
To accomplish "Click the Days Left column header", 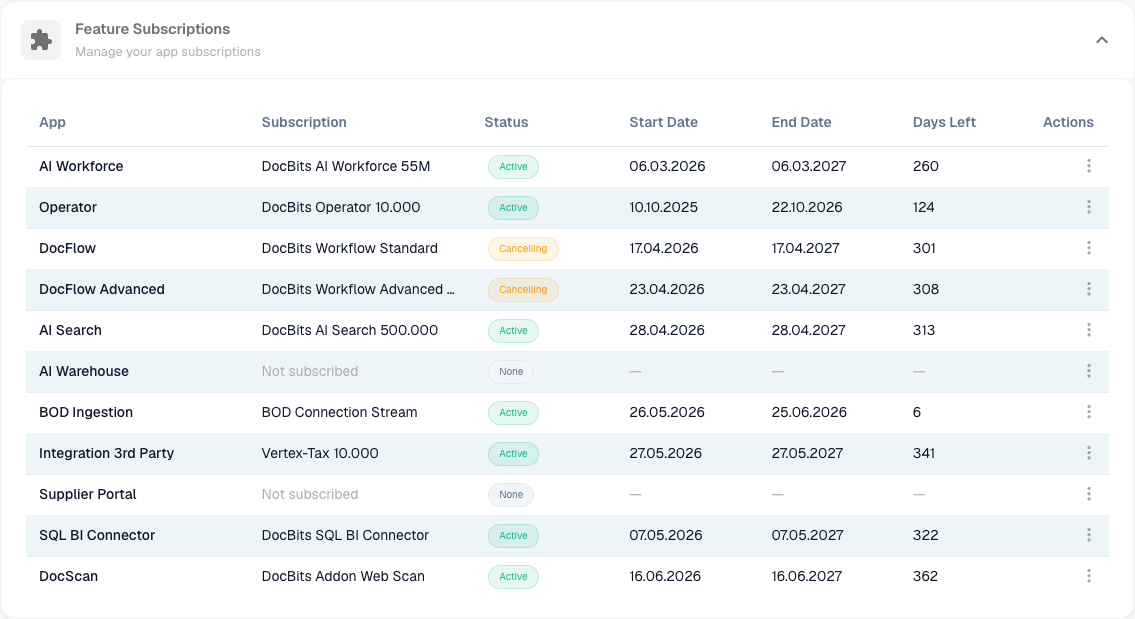I will point(944,122).
